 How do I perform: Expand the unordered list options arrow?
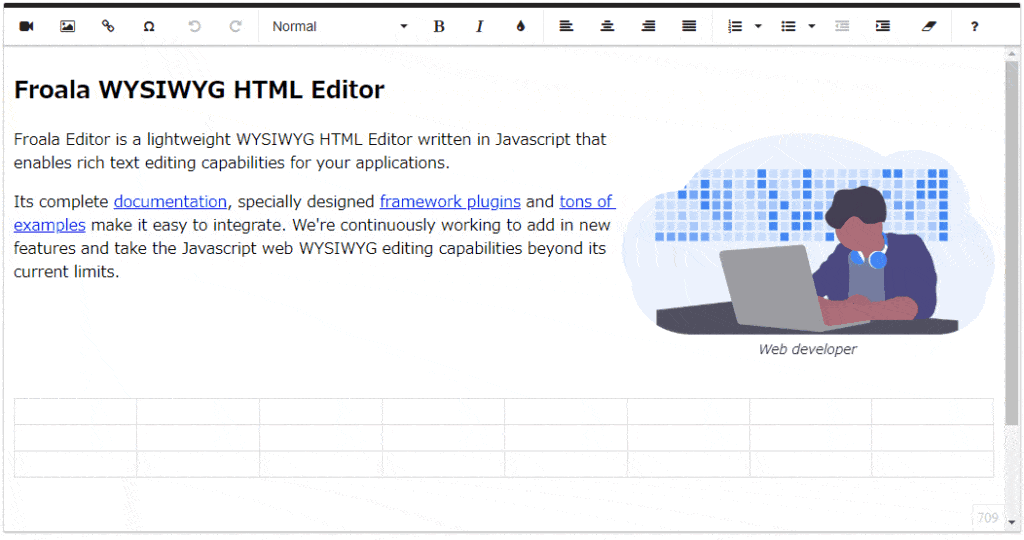811,27
